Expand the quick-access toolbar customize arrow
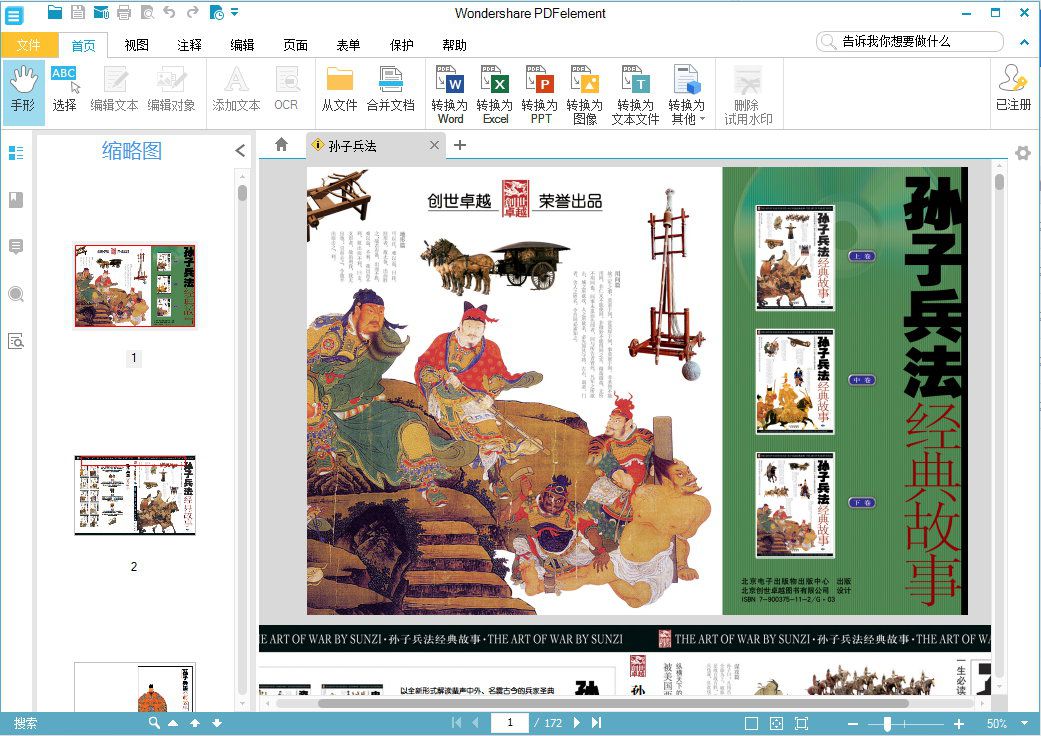The width and height of the screenshot is (1041, 736). [x=234, y=12]
